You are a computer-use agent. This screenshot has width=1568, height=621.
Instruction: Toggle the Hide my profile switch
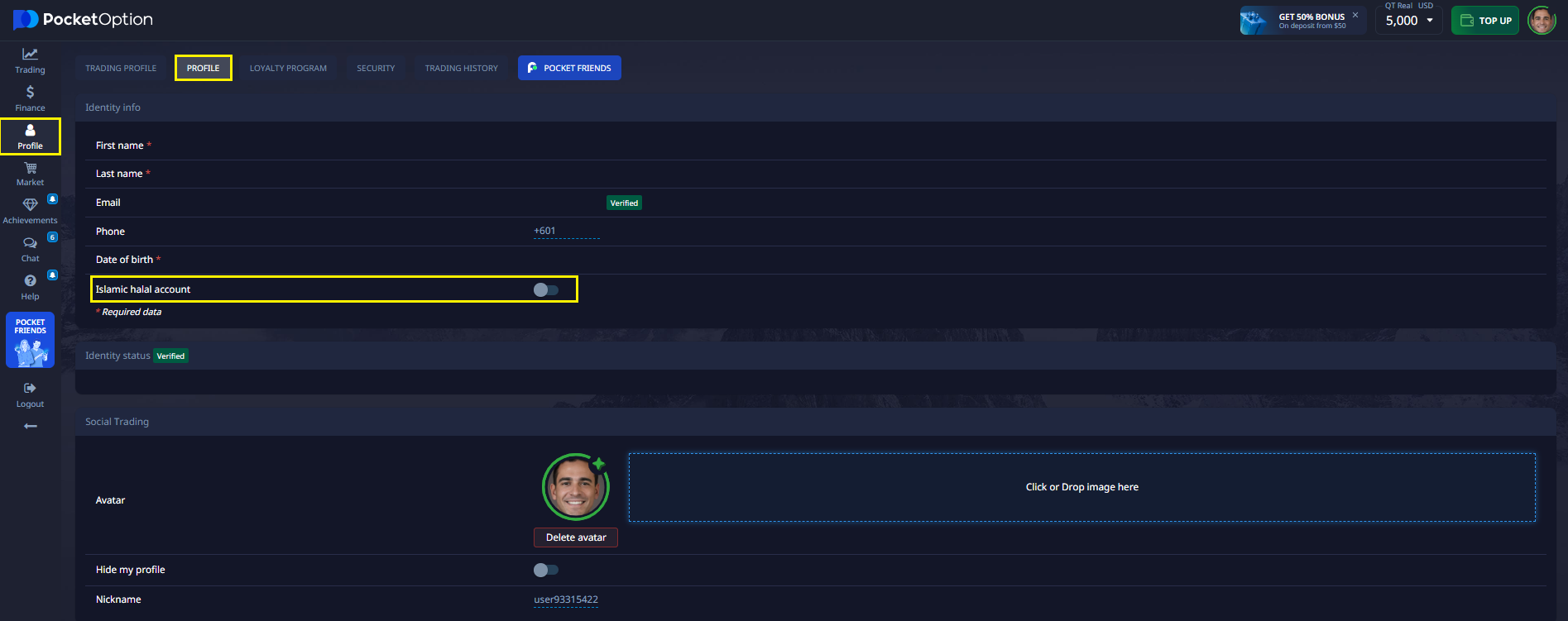click(546, 570)
